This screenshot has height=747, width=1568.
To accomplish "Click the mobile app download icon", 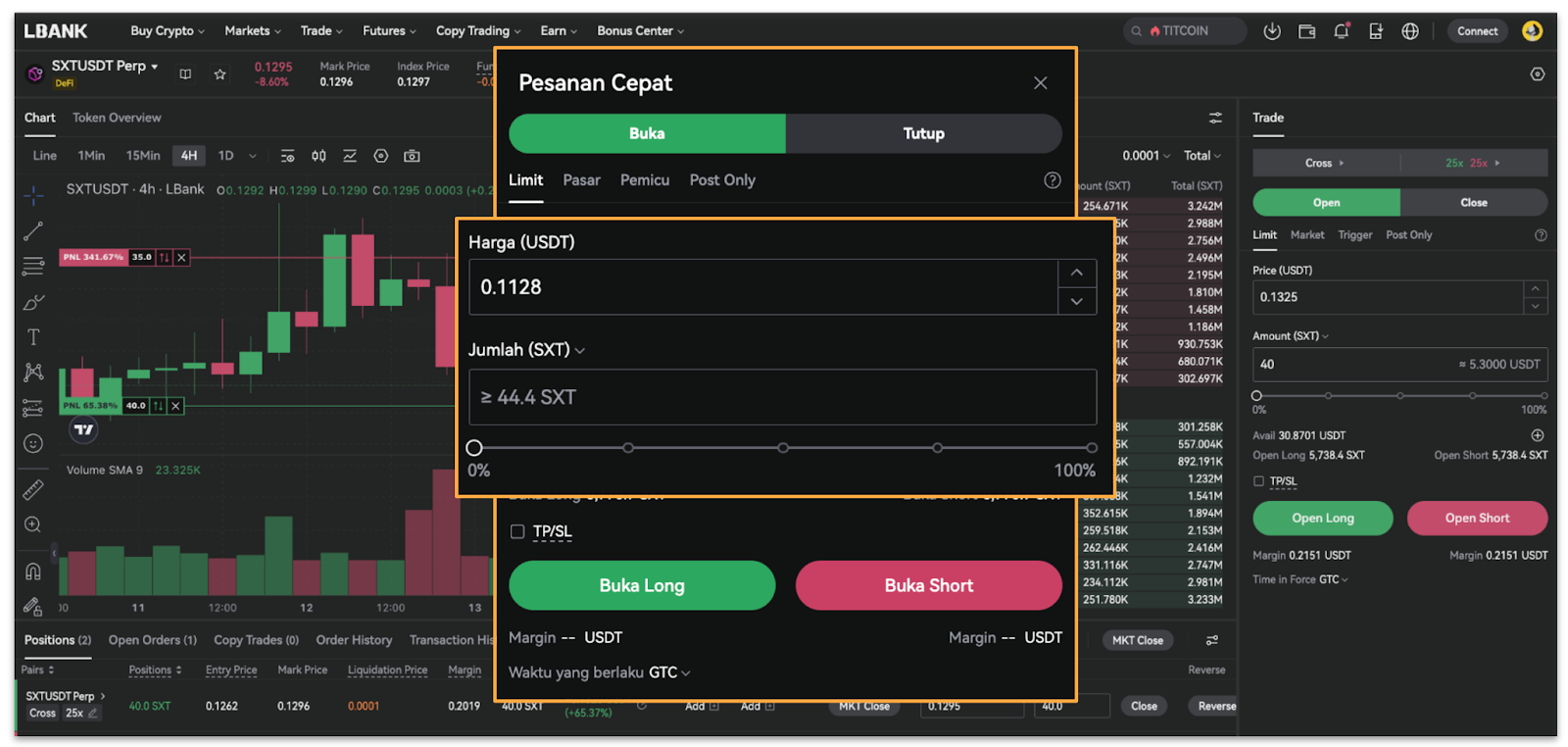I will [1376, 31].
